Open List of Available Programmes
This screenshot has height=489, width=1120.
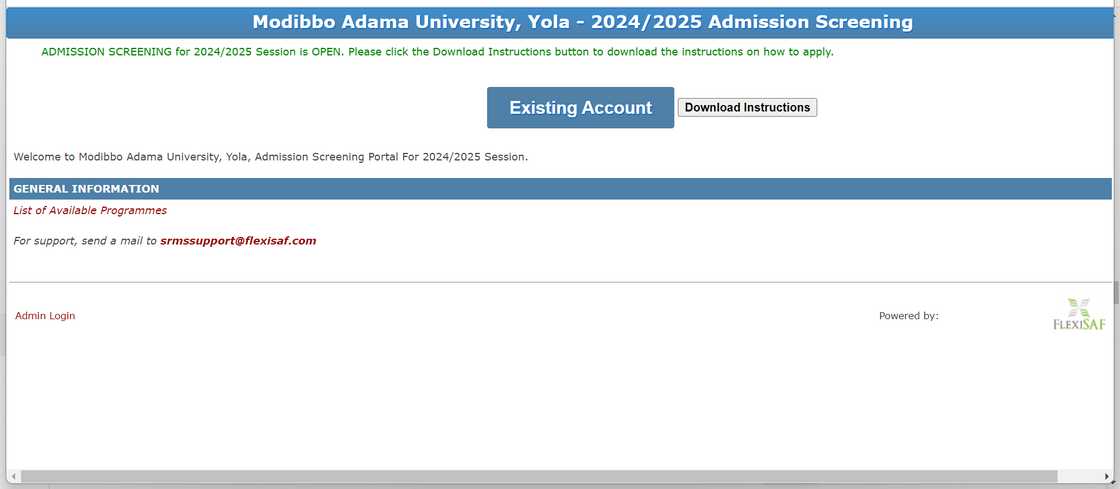[x=90, y=211]
